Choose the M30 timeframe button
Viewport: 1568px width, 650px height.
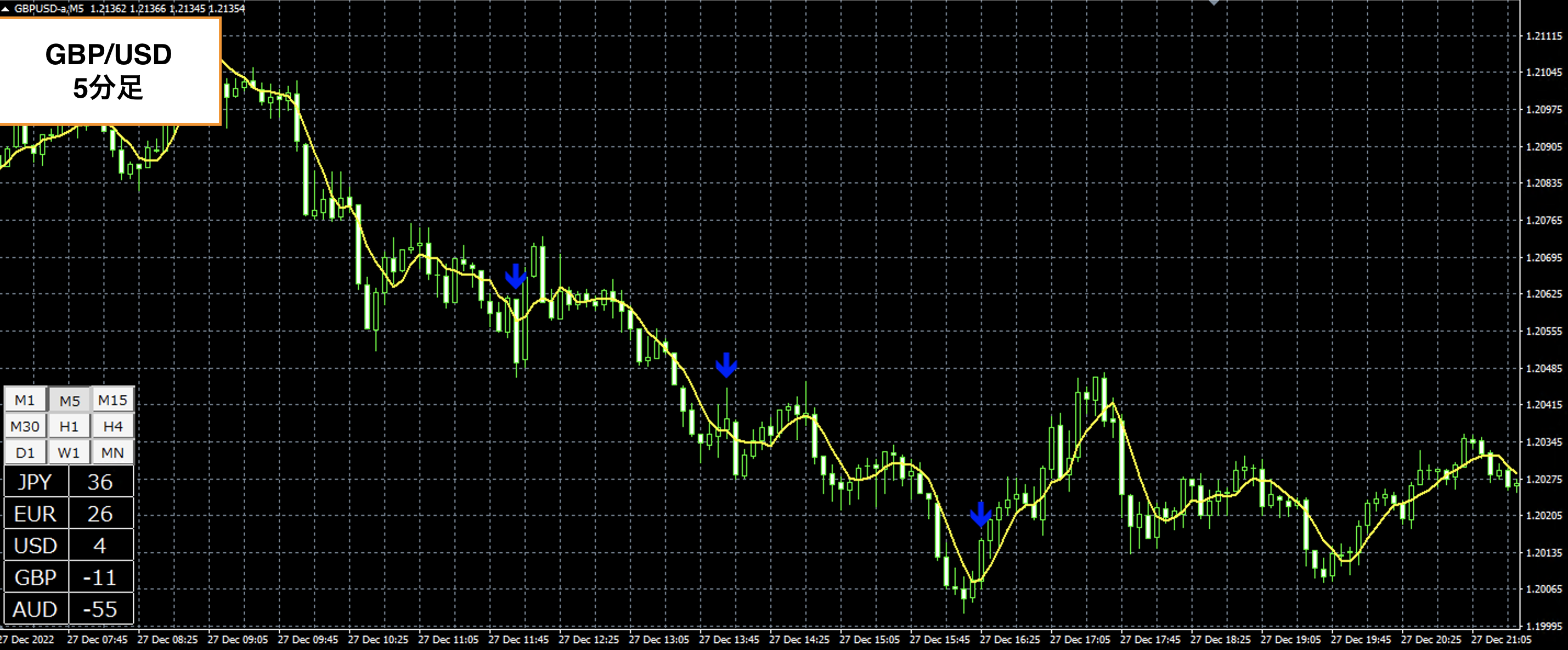coord(25,427)
